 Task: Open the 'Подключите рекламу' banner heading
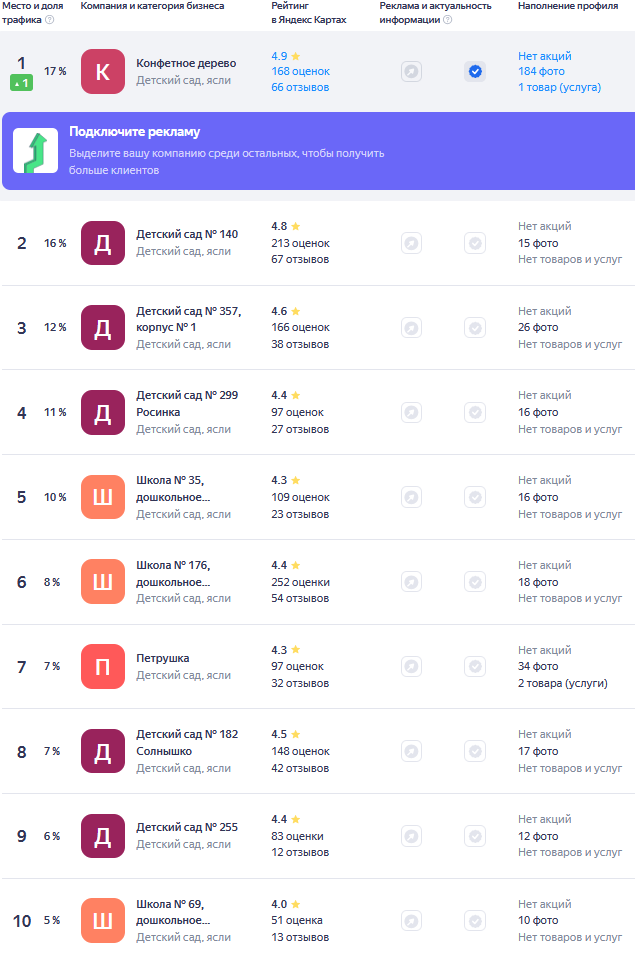[134, 132]
